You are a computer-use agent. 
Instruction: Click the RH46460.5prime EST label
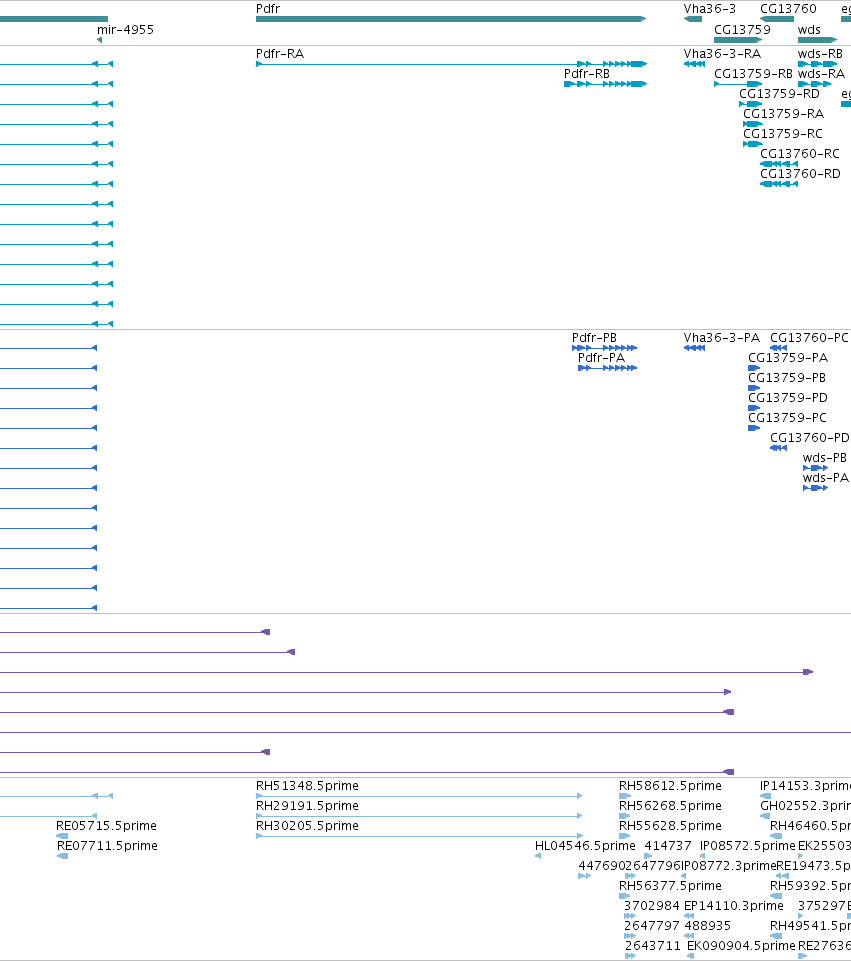pos(810,826)
